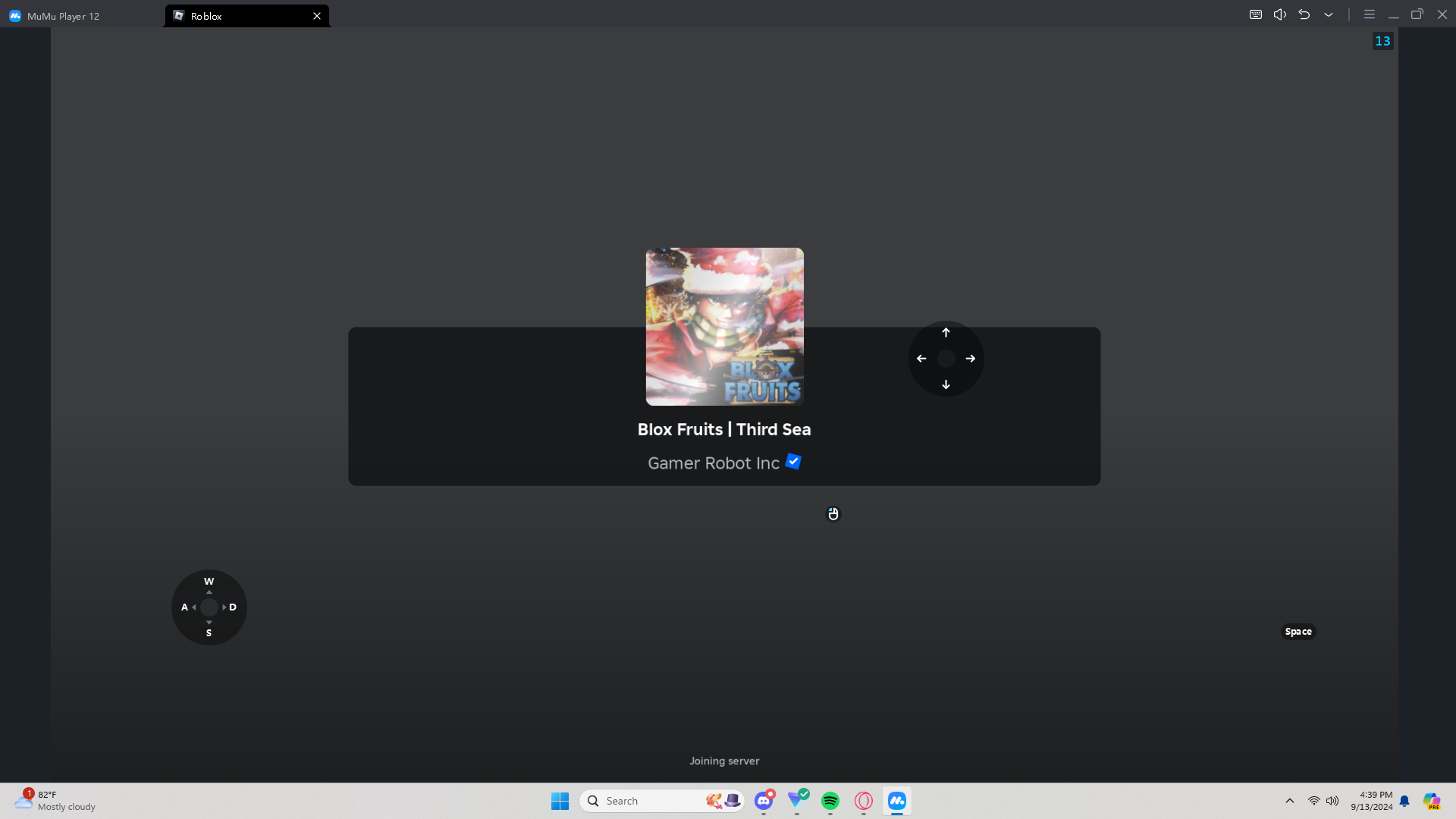Click the Gamer Robot Inc developer name

[x=714, y=463]
